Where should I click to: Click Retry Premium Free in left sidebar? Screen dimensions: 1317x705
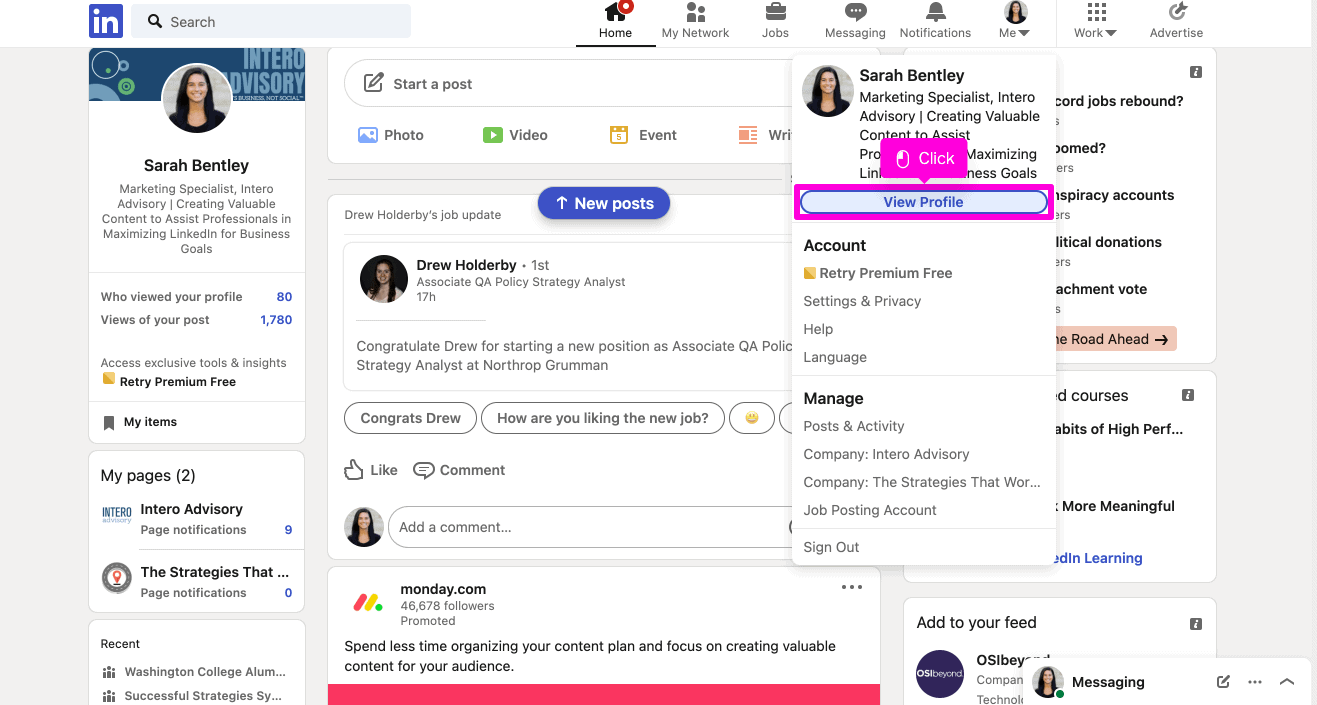point(178,382)
